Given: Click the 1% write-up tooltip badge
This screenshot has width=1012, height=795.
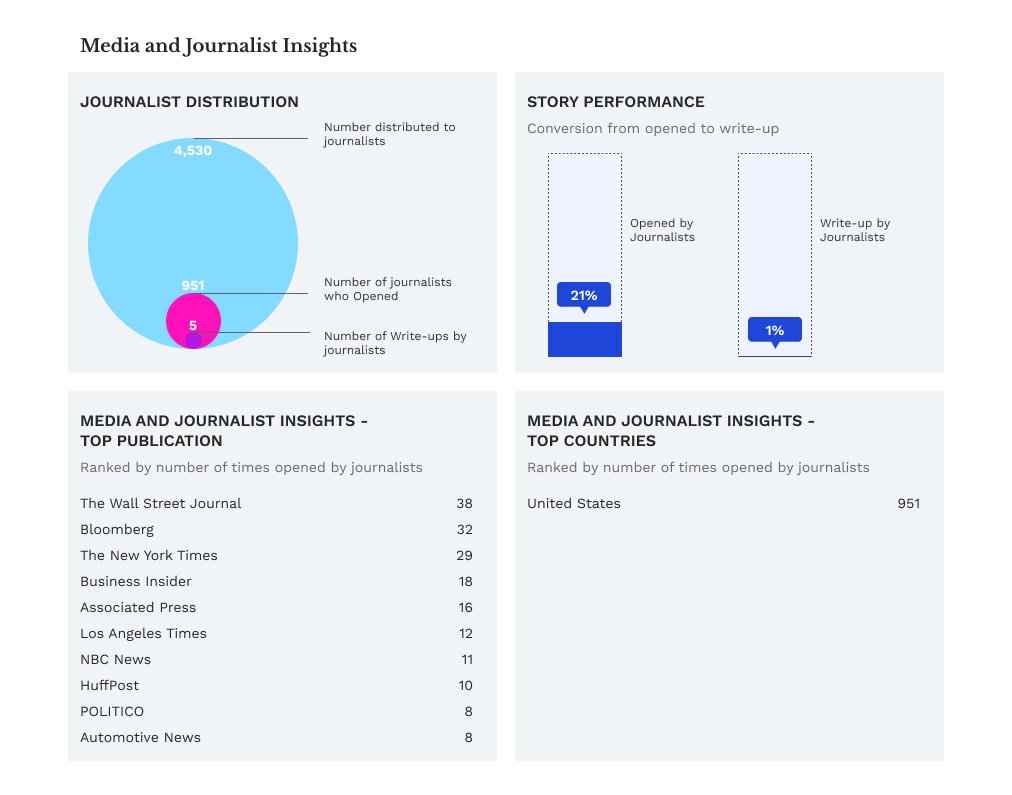Looking at the screenshot, I should tap(775, 330).
